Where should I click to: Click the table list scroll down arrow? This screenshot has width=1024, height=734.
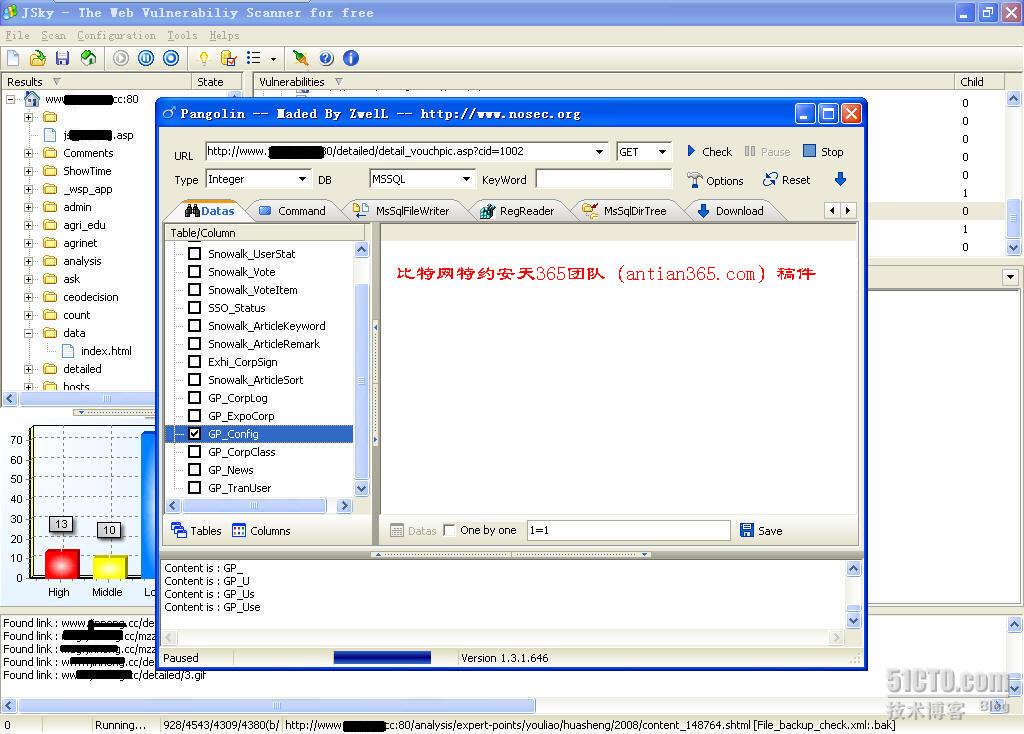[x=361, y=488]
